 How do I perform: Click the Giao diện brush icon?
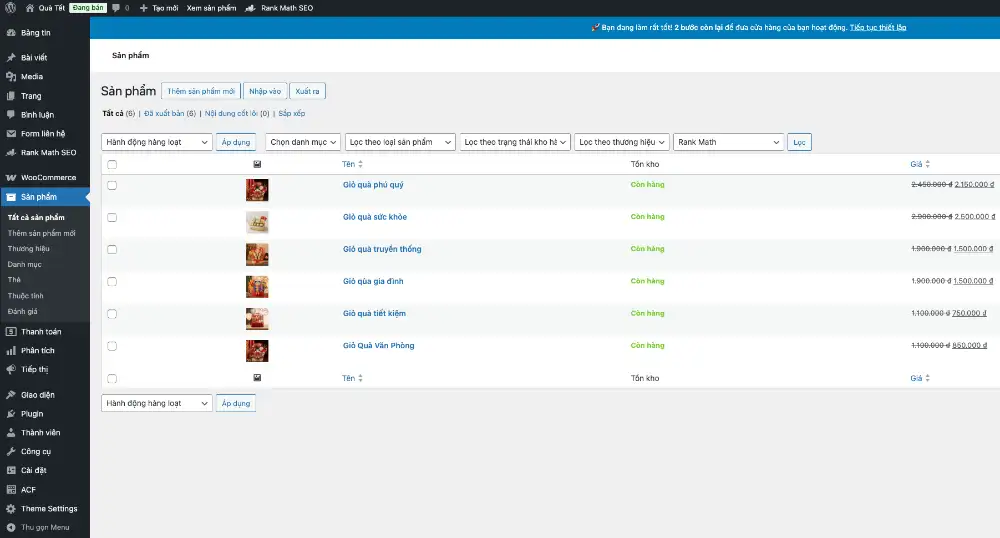point(11,395)
